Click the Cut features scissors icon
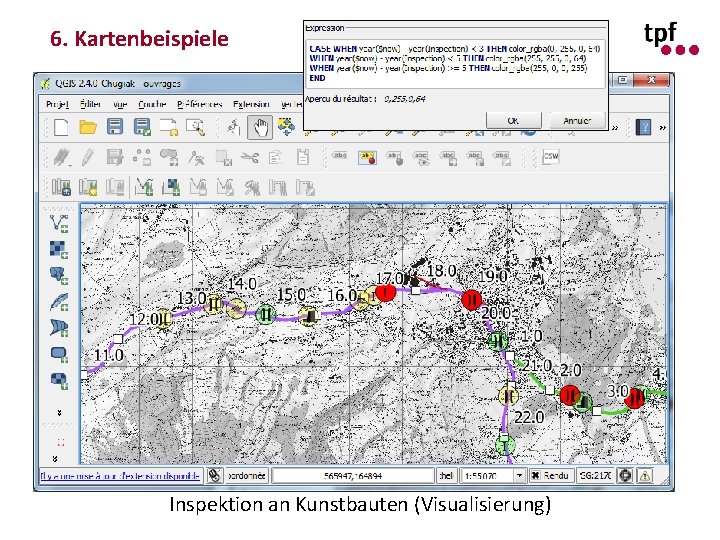The width and height of the screenshot is (720, 540). [x=249, y=158]
